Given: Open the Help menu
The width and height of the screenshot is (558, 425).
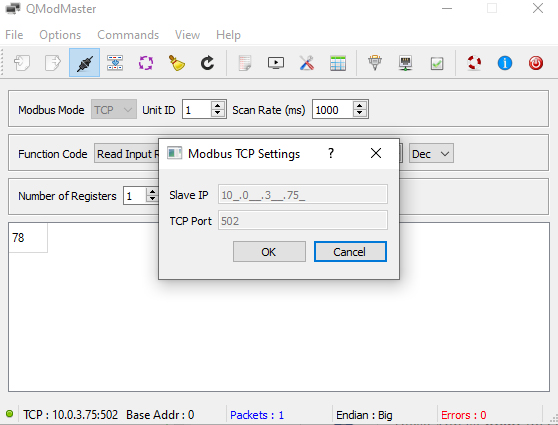Looking at the screenshot, I should point(228,35).
